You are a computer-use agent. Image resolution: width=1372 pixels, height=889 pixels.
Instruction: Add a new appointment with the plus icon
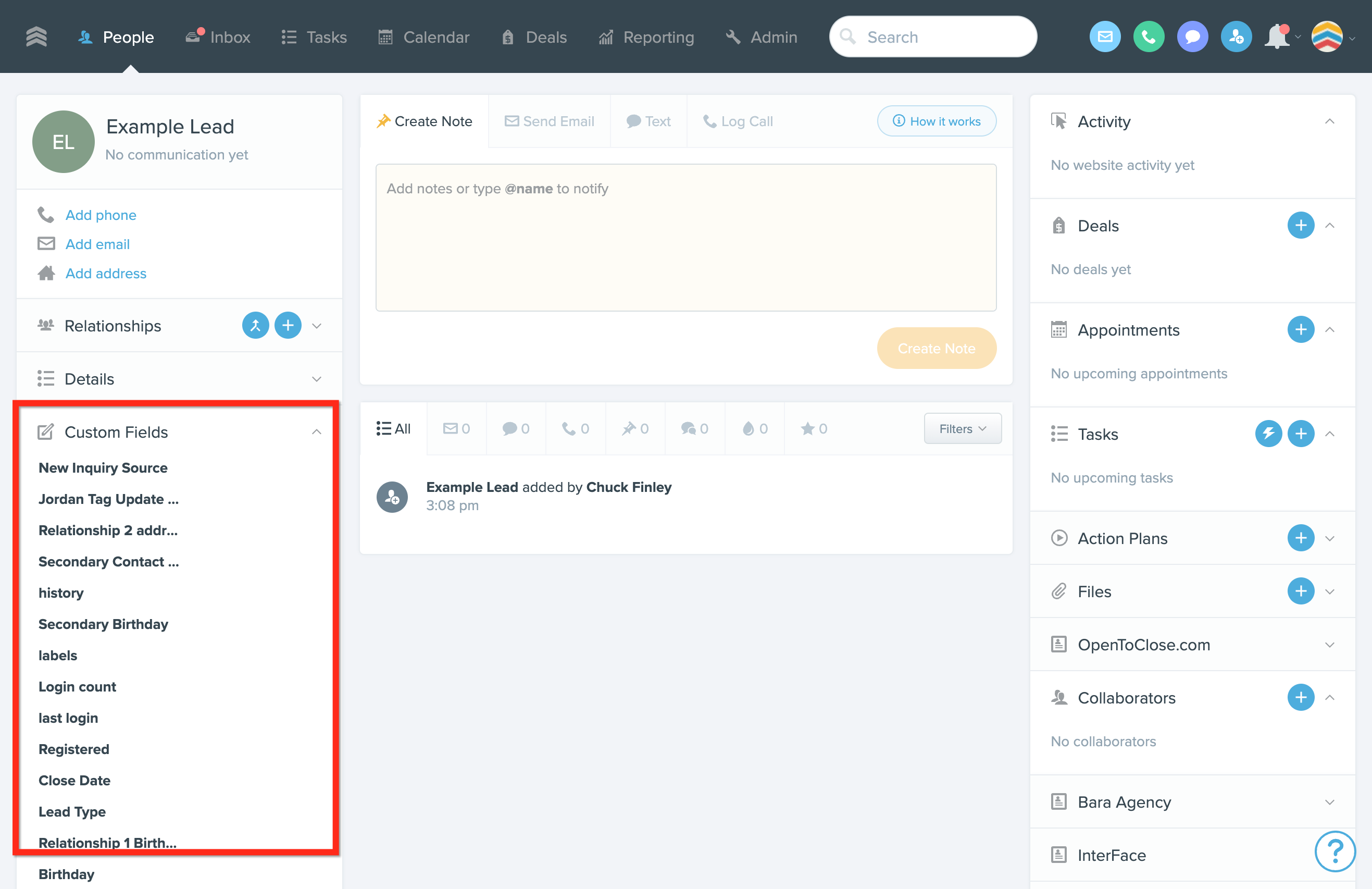(x=1301, y=329)
